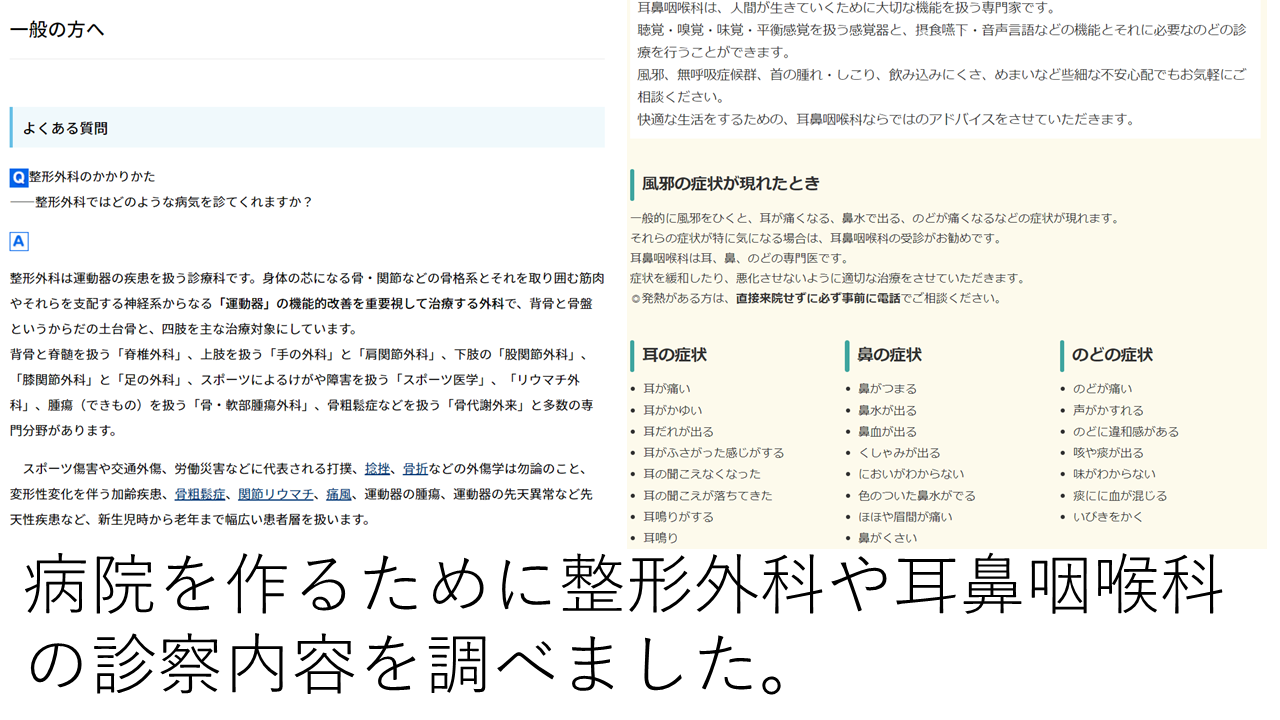Click the 鼻水が出る list item
Image resolution: width=1280 pixels, height=720 pixels.
point(887,410)
